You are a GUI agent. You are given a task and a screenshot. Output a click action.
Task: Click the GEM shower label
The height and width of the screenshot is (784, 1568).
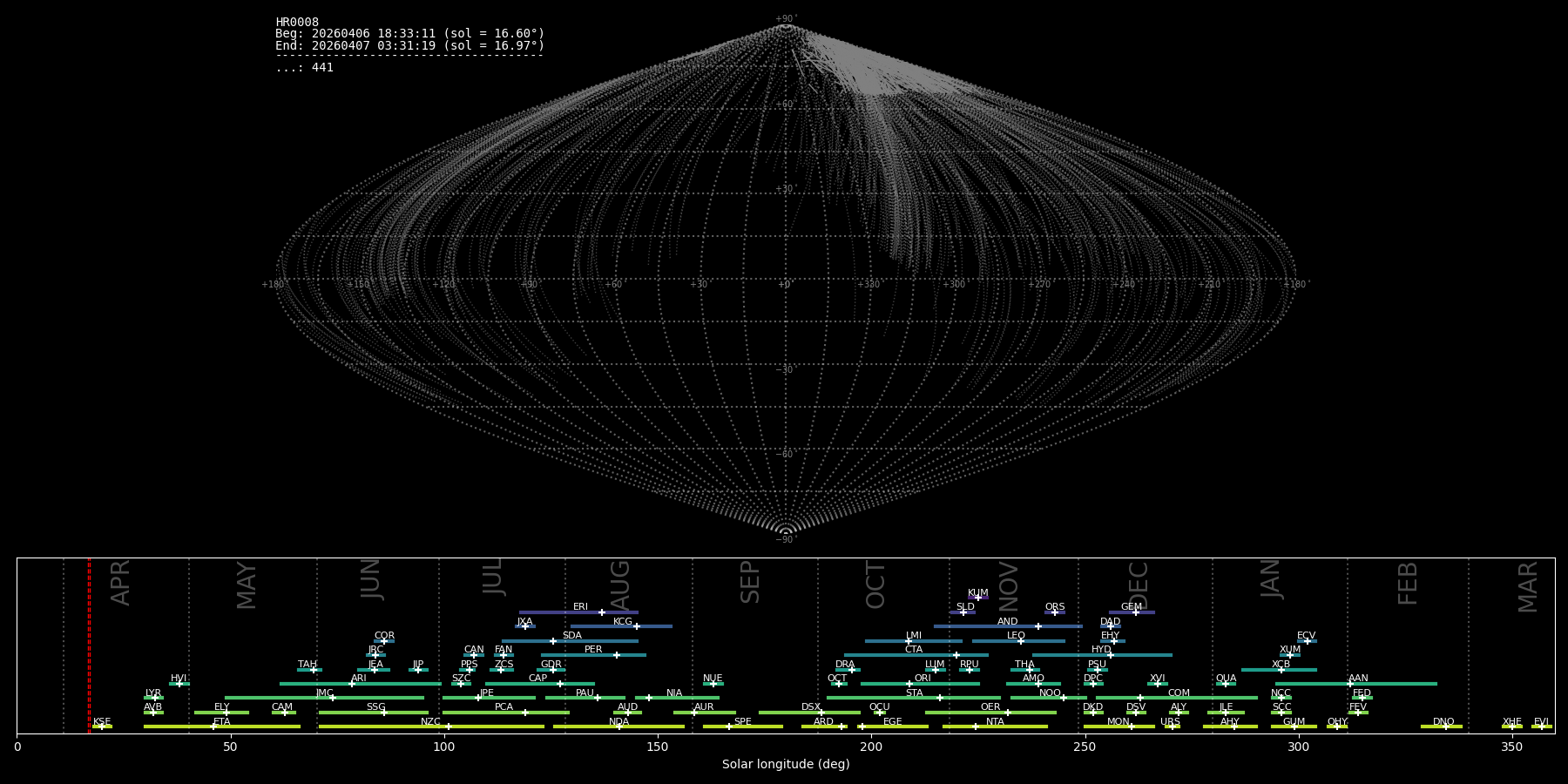tap(1131, 607)
